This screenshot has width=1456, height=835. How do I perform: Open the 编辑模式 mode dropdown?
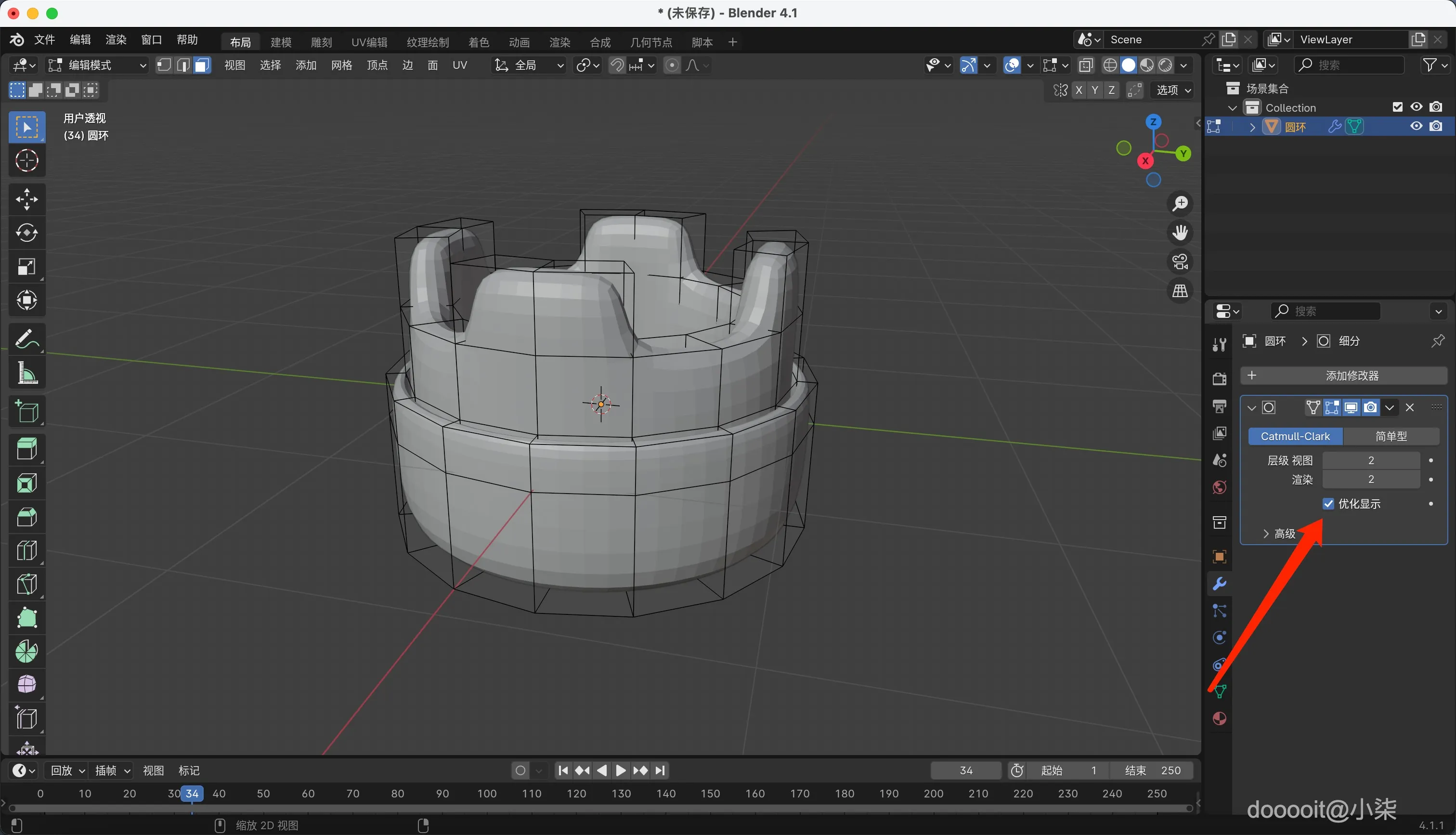tap(97, 65)
